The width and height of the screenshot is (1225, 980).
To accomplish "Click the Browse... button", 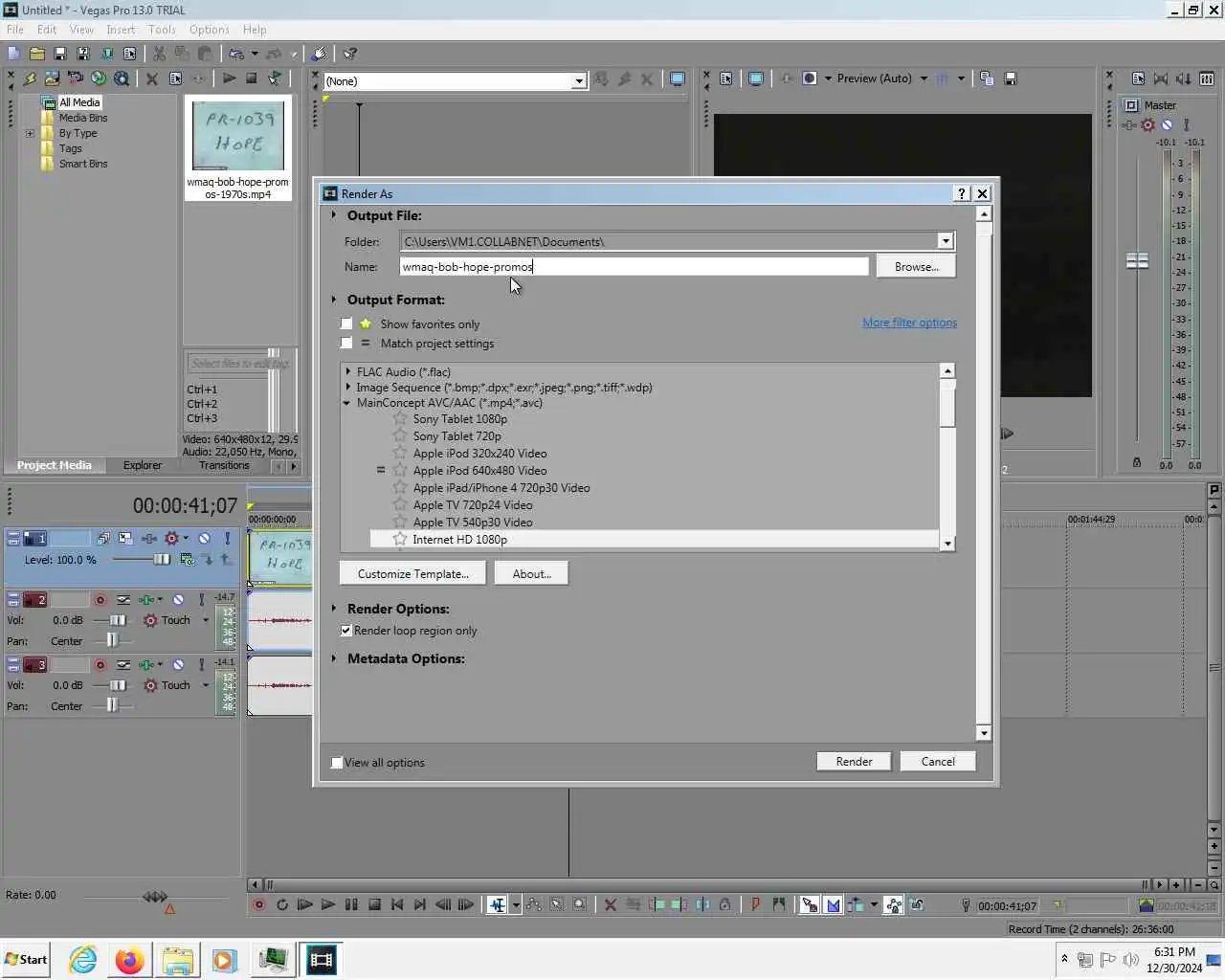I will tap(916, 267).
